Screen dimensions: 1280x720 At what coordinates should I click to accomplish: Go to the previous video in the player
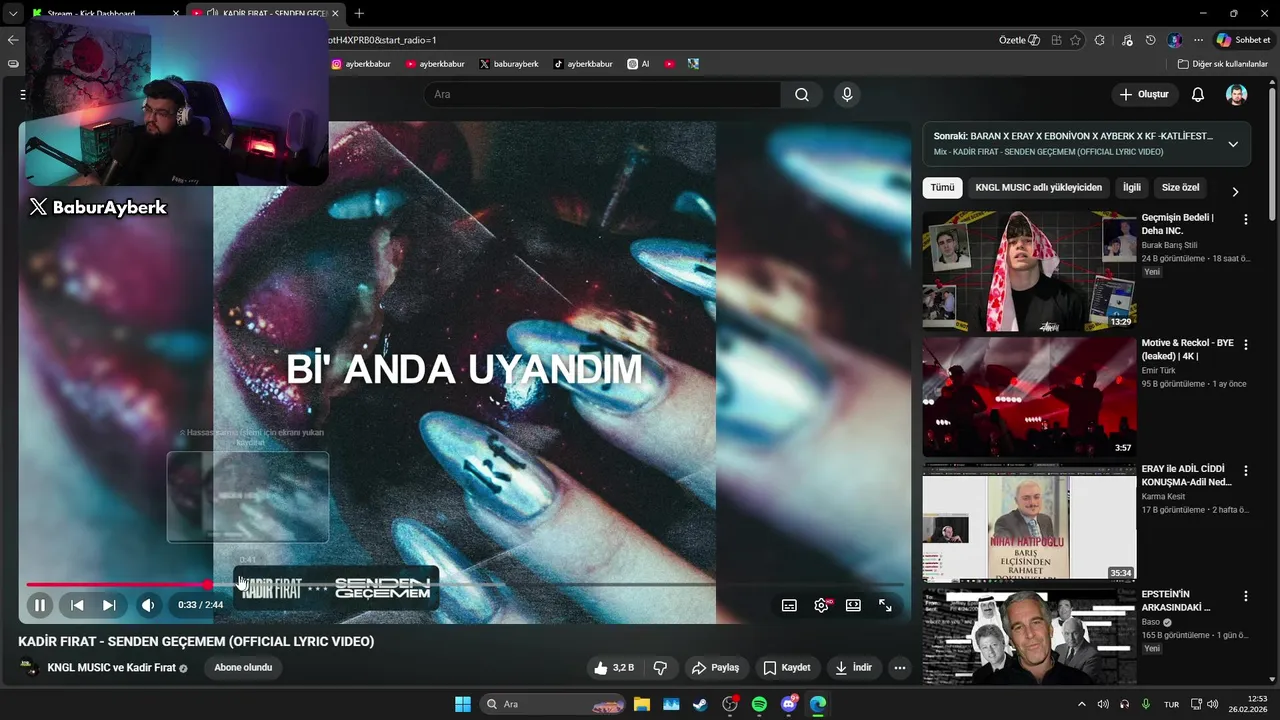pyautogui.click(x=77, y=605)
